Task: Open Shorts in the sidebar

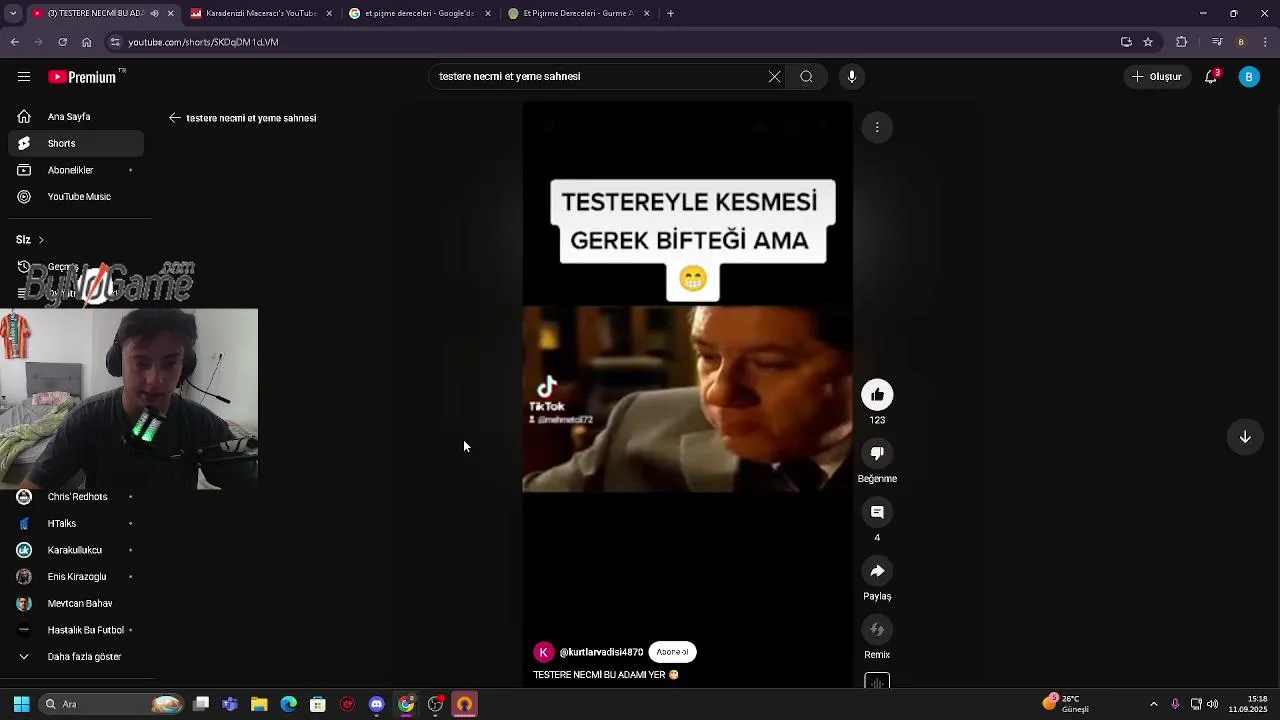Action: click(x=76, y=143)
